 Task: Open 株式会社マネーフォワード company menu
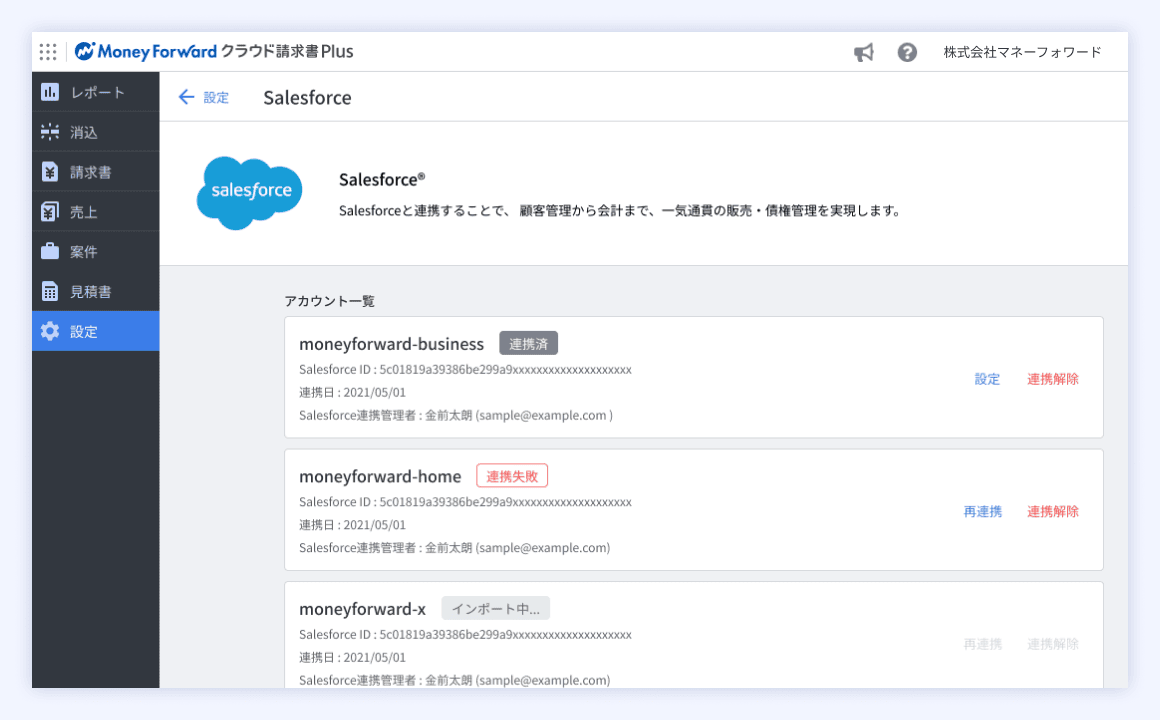[x=1022, y=52]
